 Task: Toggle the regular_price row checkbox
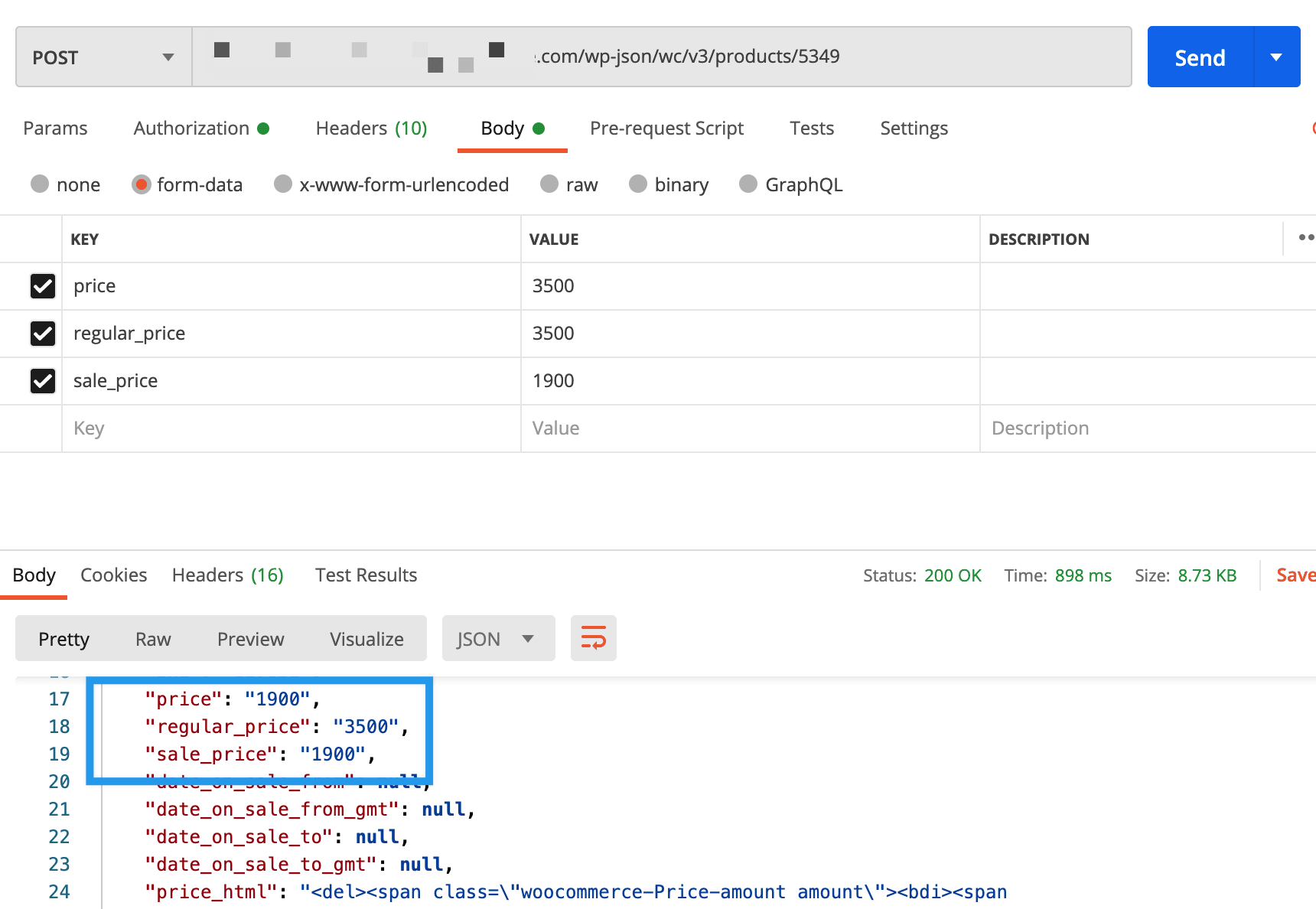pos(43,334)
